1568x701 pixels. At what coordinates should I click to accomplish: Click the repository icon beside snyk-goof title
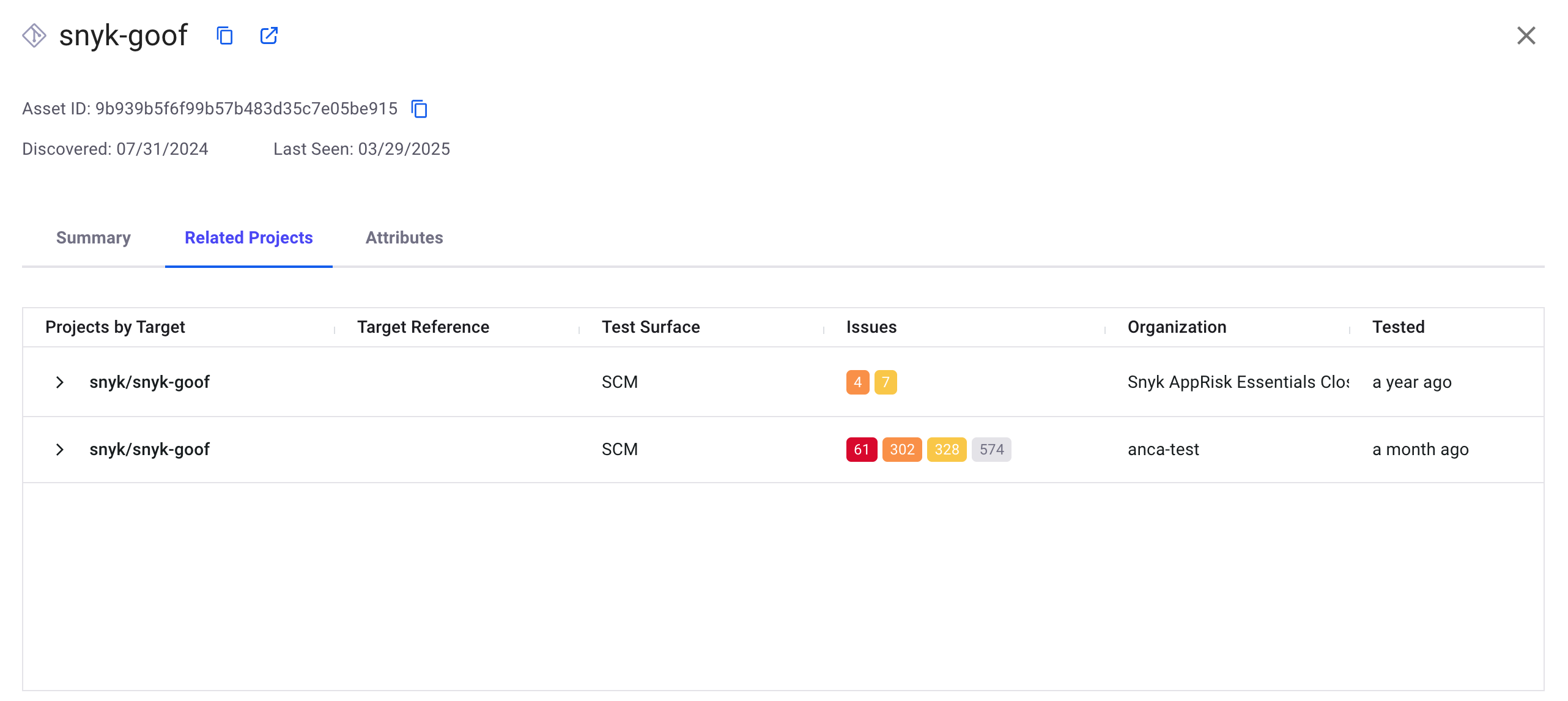click(34, 35)
